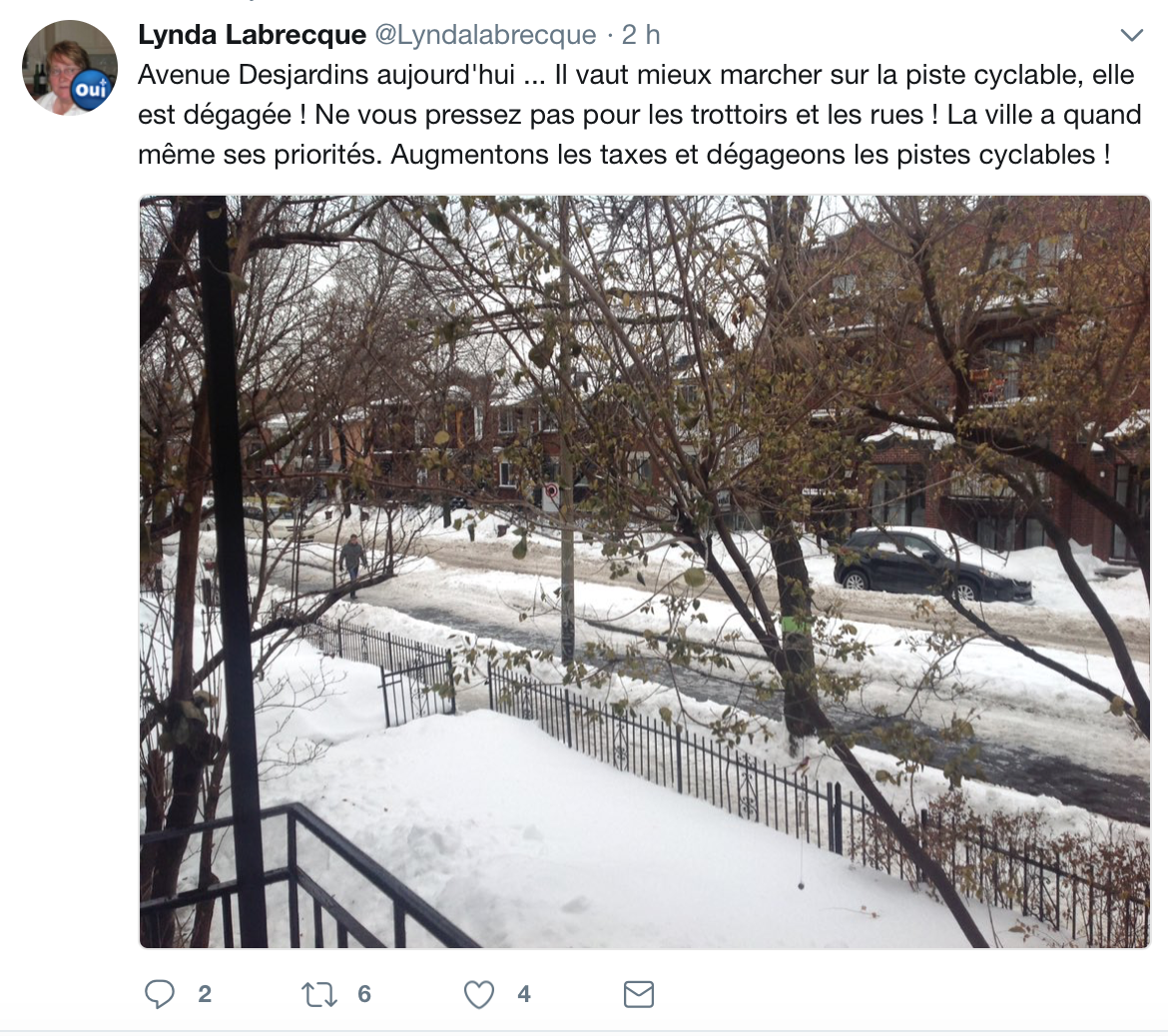The image size is (1168, 1036).
Task: Click the blue Oui badge on the avatar
Action: [x=91, y=89]
